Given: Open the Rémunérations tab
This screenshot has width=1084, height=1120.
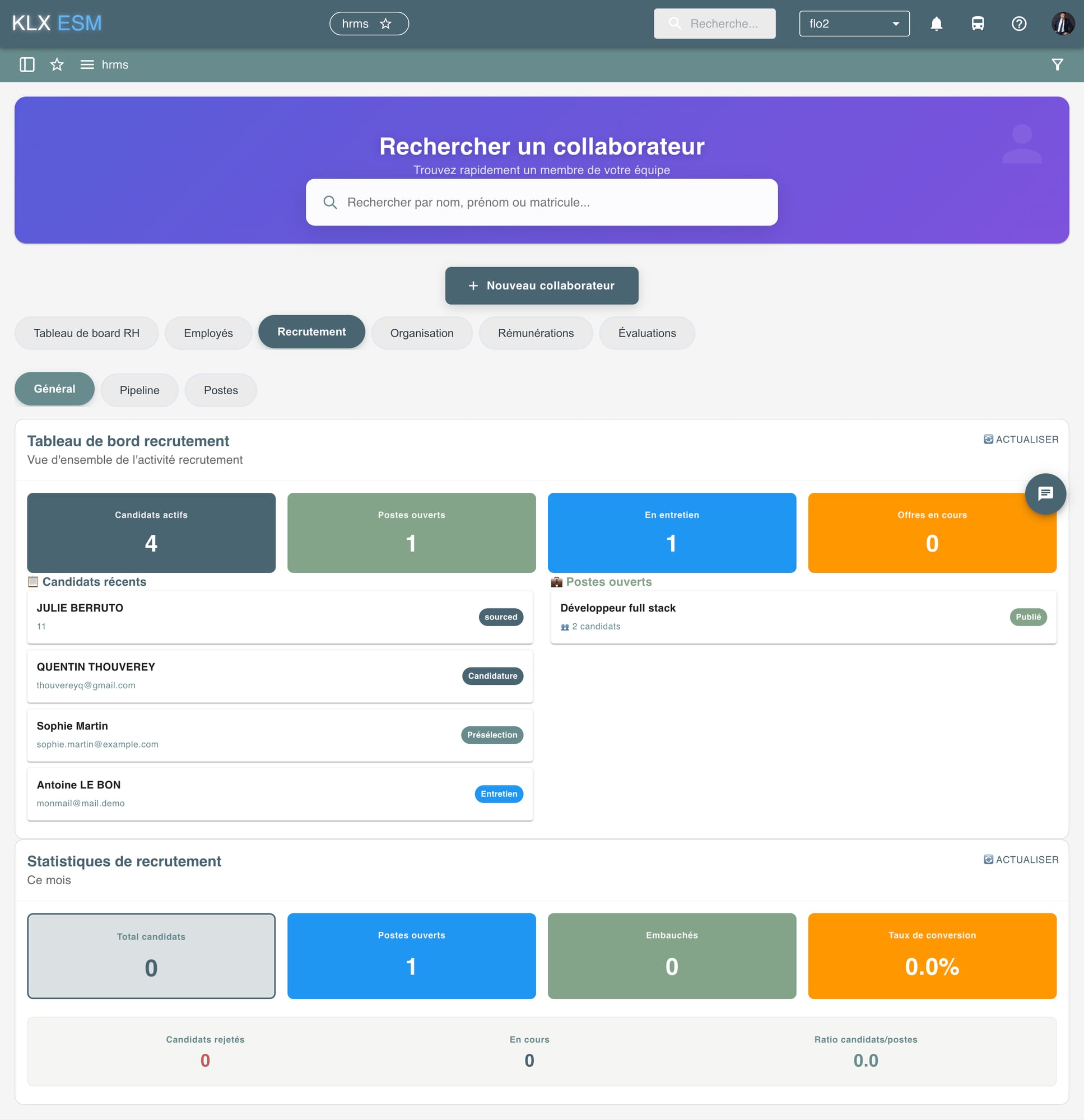Looking at the screenshot, I should 535,333.
